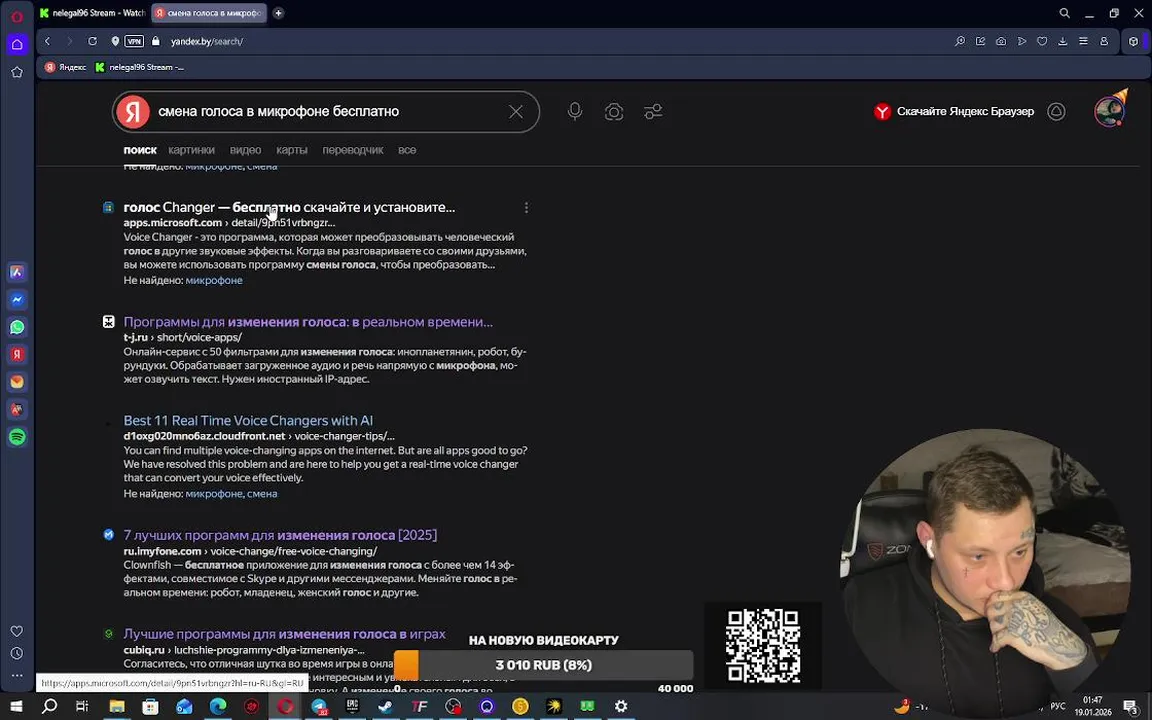The width and height of the screenshot is (1152, 720).
Task: Open Yandex image search camera icon
Action: (x=614, y=112)
